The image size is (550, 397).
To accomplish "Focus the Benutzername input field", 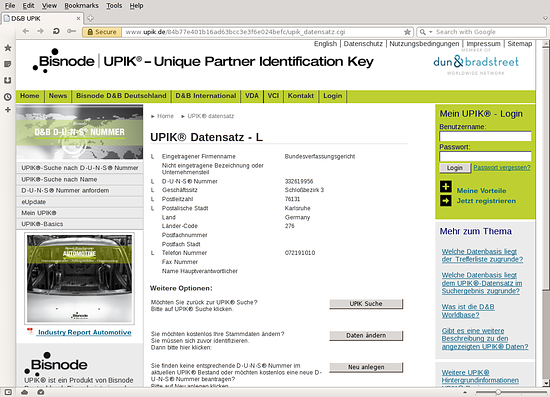I will tap(485, 136).
